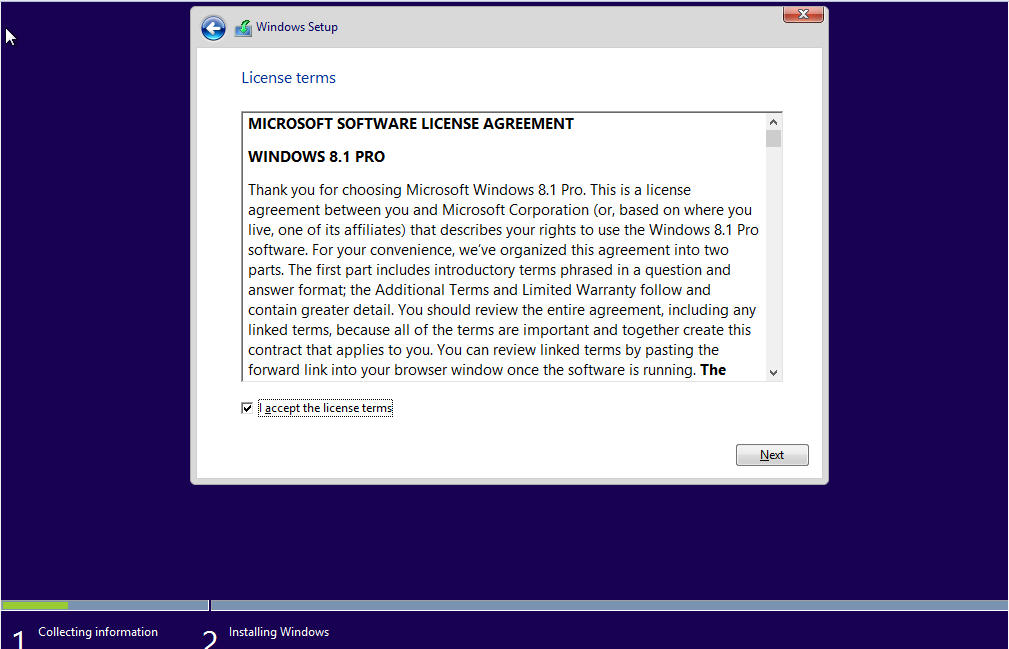Click the WINDOWS 8.1 PRO heading
Image resolution: width=1009 pixels, height=649 pixels.
click(x=317, y=157)
